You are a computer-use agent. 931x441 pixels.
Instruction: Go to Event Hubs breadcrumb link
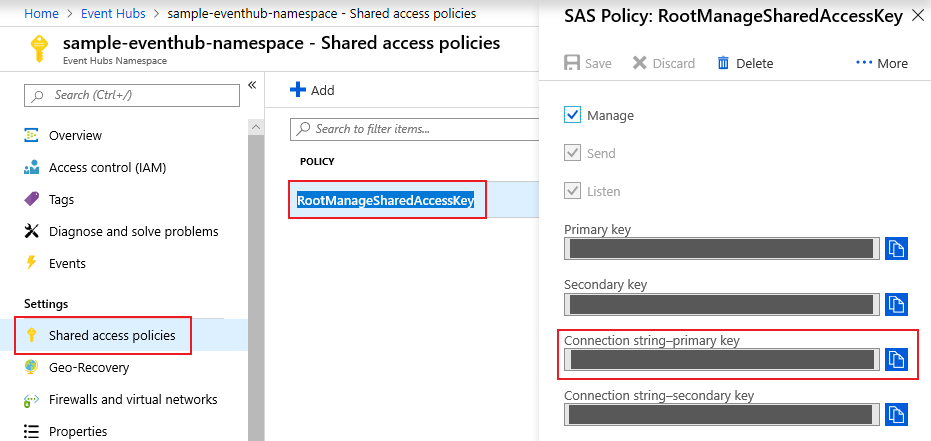[113, 13]
